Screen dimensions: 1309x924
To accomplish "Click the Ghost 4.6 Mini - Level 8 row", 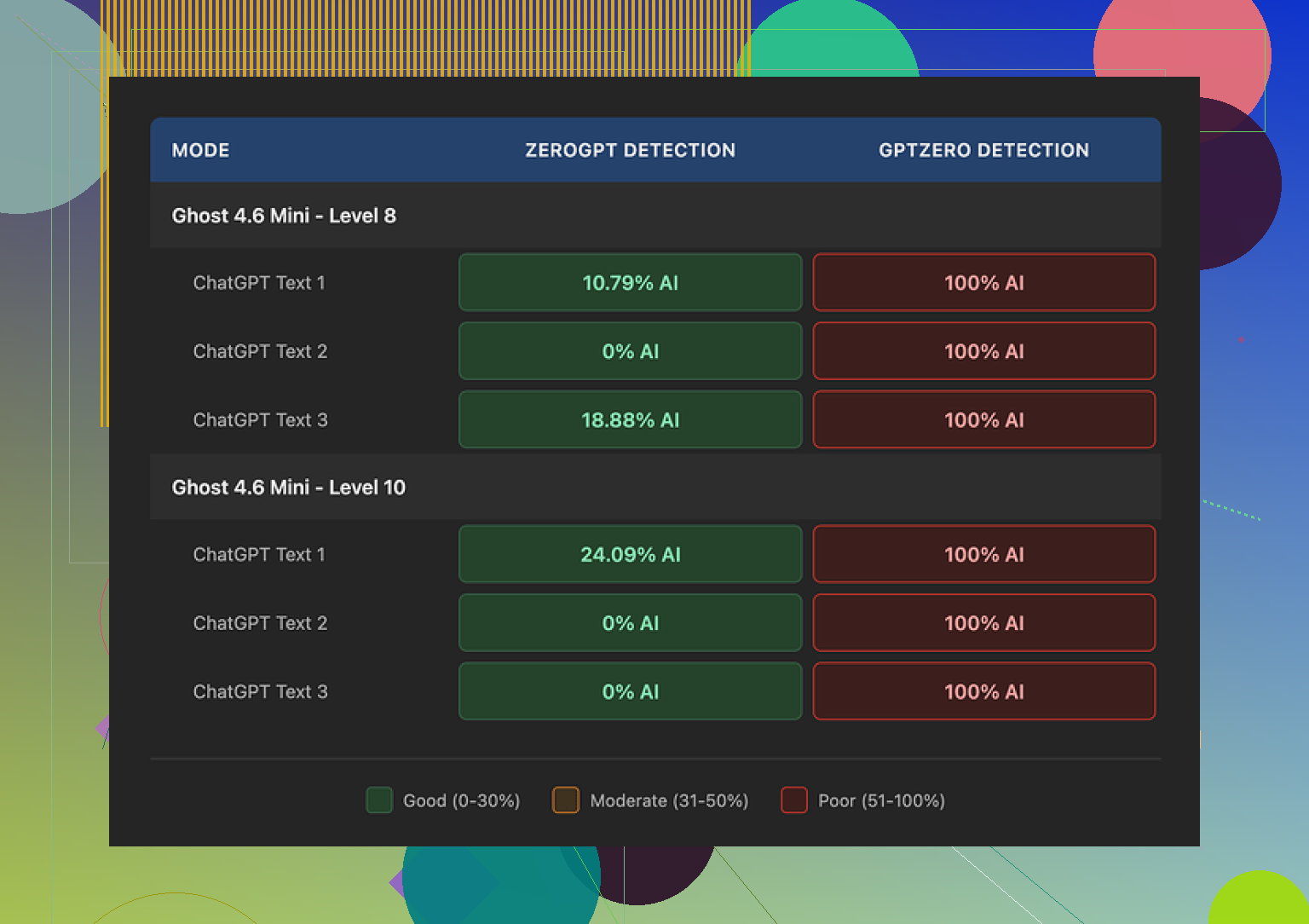I will tap(284, 216).
